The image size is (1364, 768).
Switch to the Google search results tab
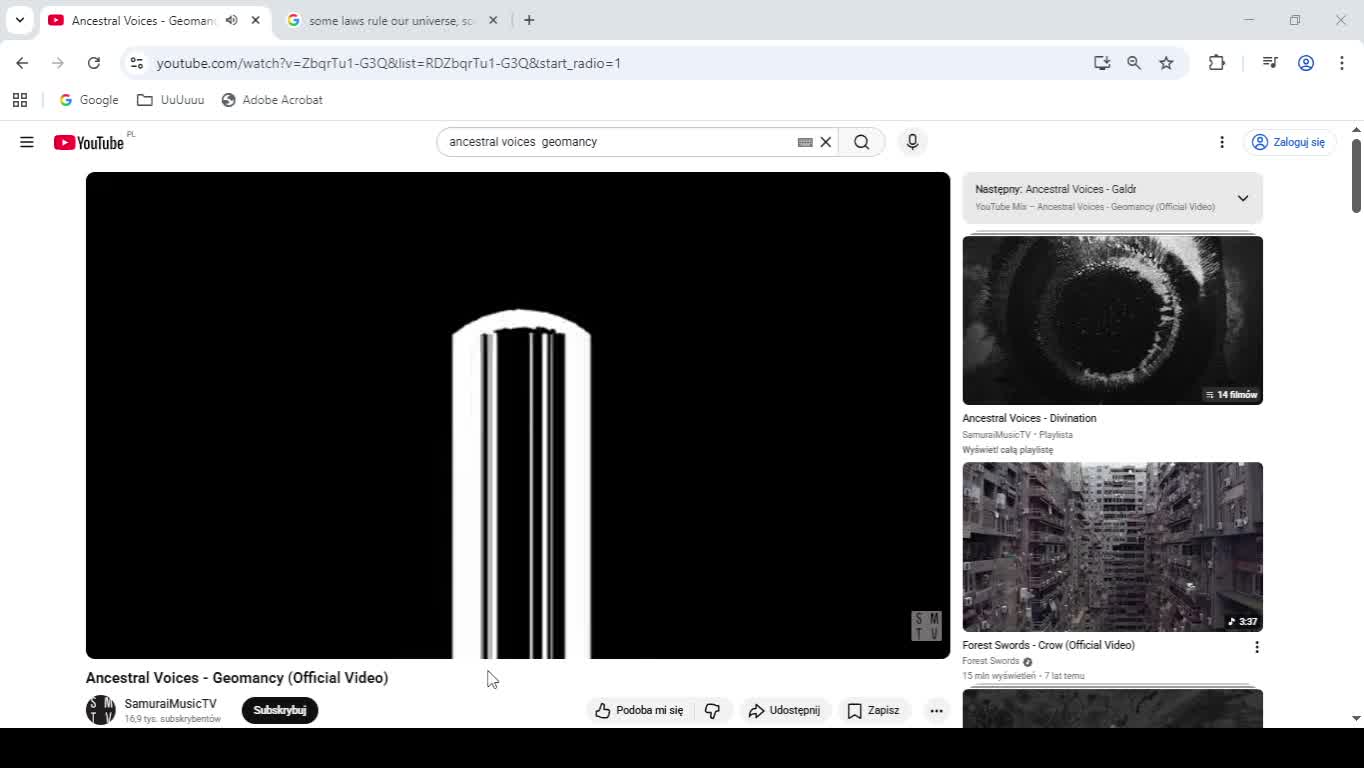pyautogui.click(x=390, y=20)
